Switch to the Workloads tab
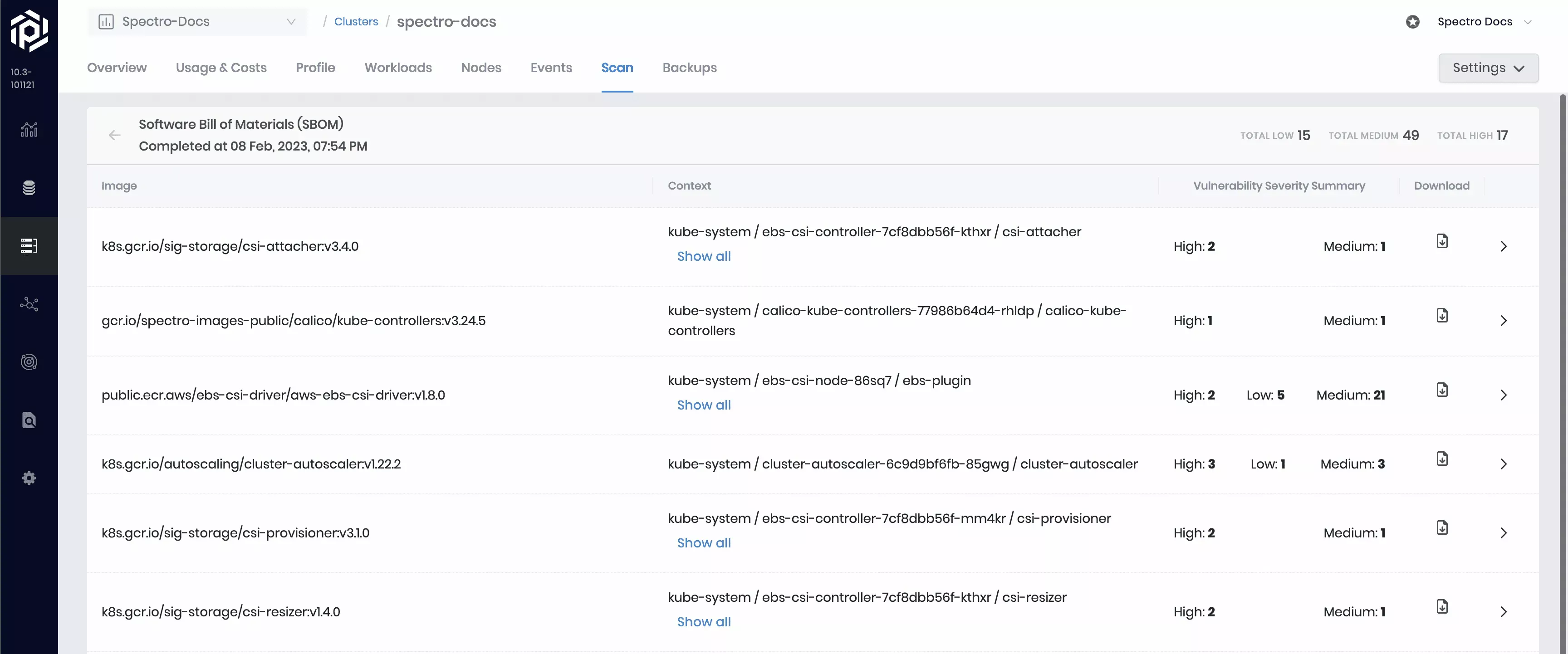This screenshot has width=1568, height=654. (397, 68)
